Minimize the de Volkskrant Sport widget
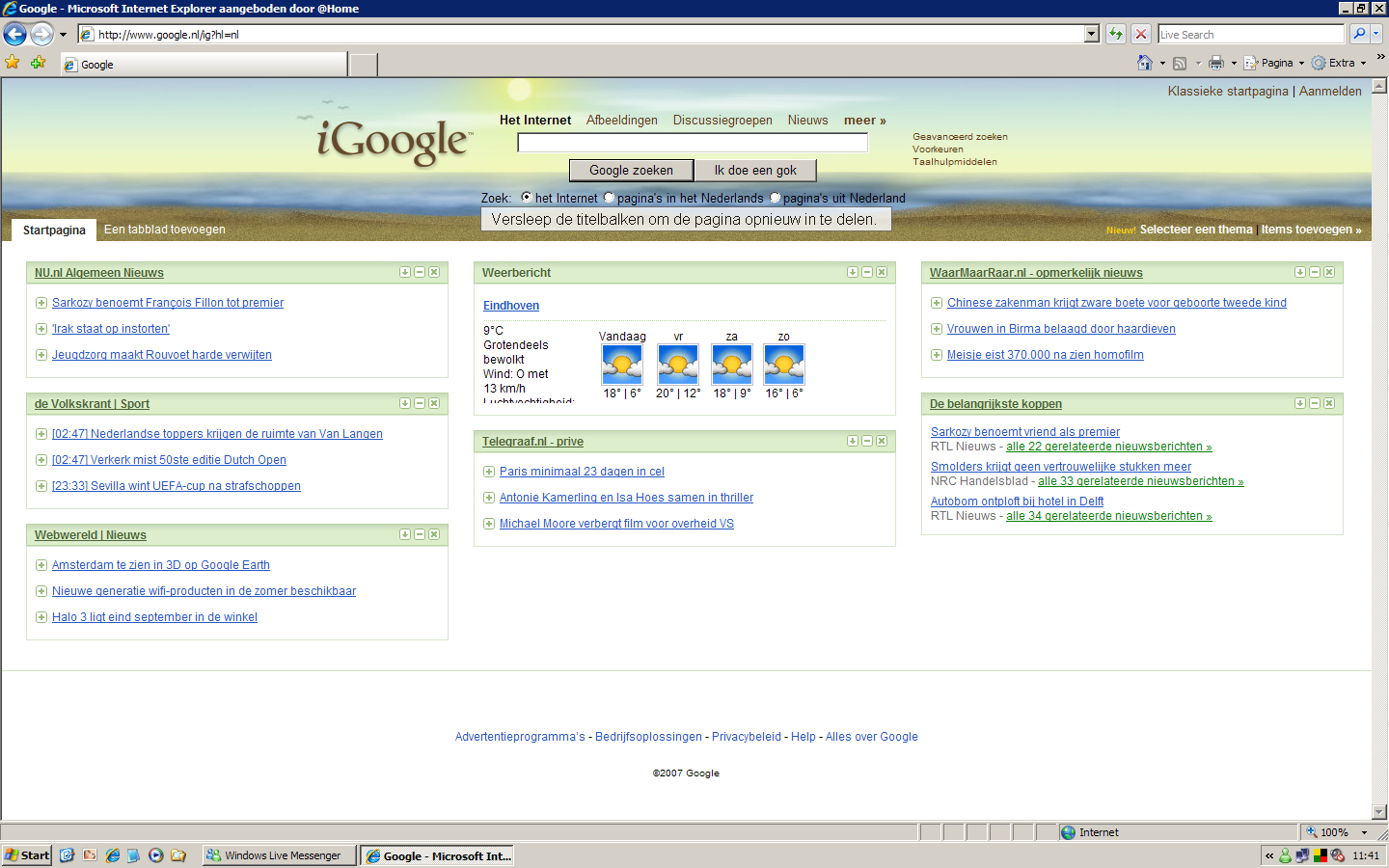This screenshot has width=1389, height=868. pos(420,403)
